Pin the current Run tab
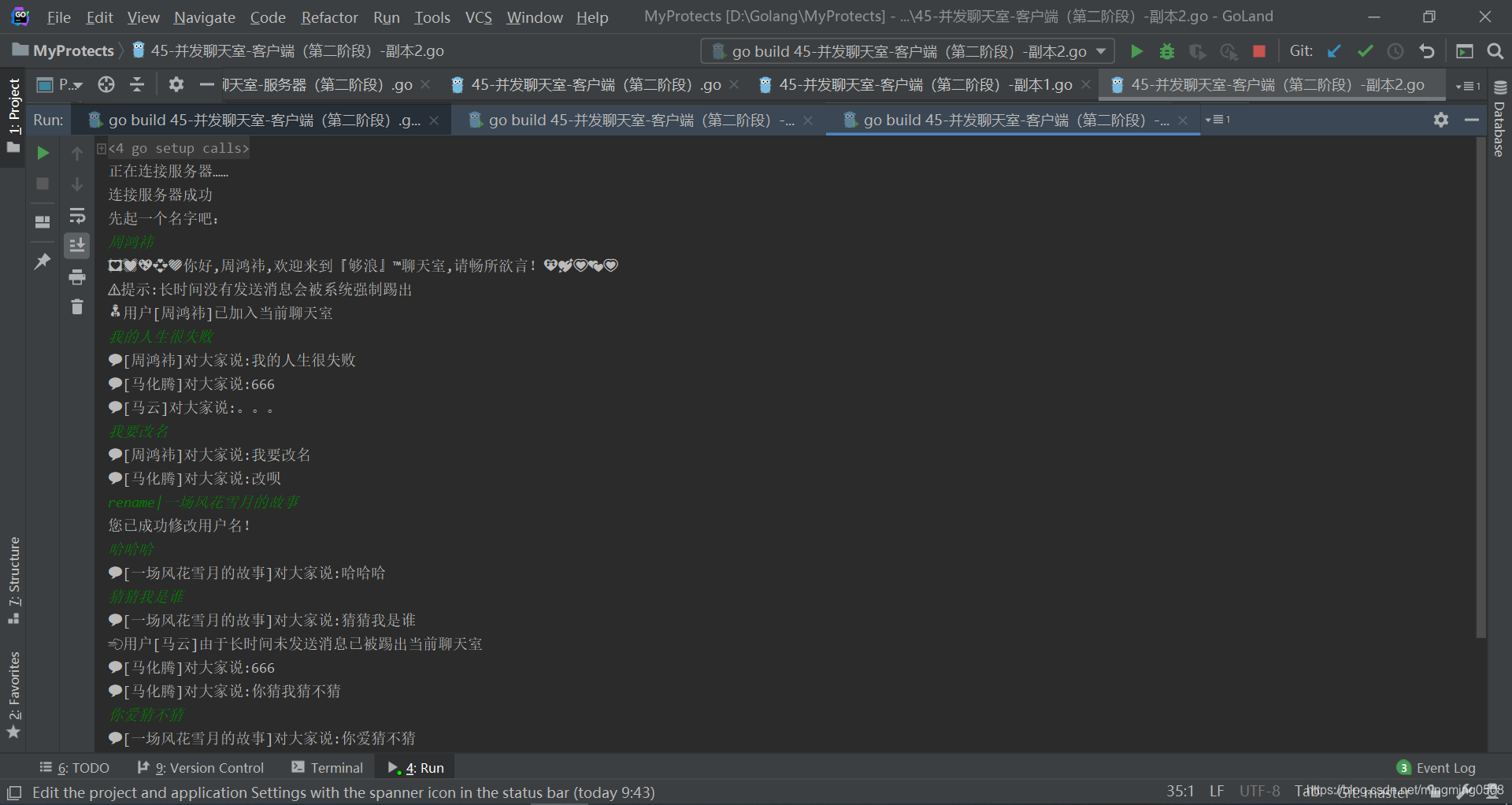Image resolution: width=1512 pixels, height=805 pixels. (43, 261)
